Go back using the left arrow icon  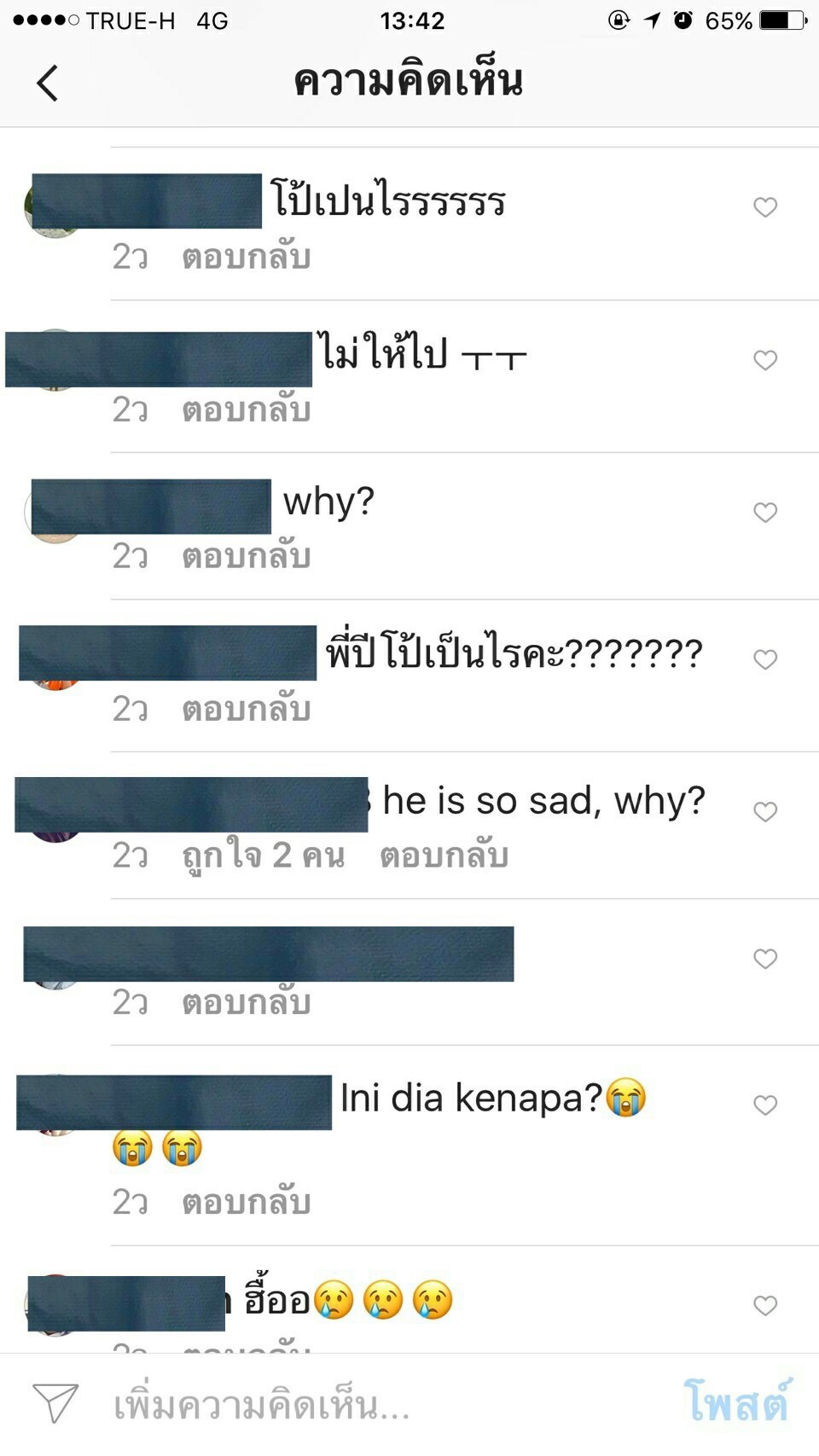[48, 83]
